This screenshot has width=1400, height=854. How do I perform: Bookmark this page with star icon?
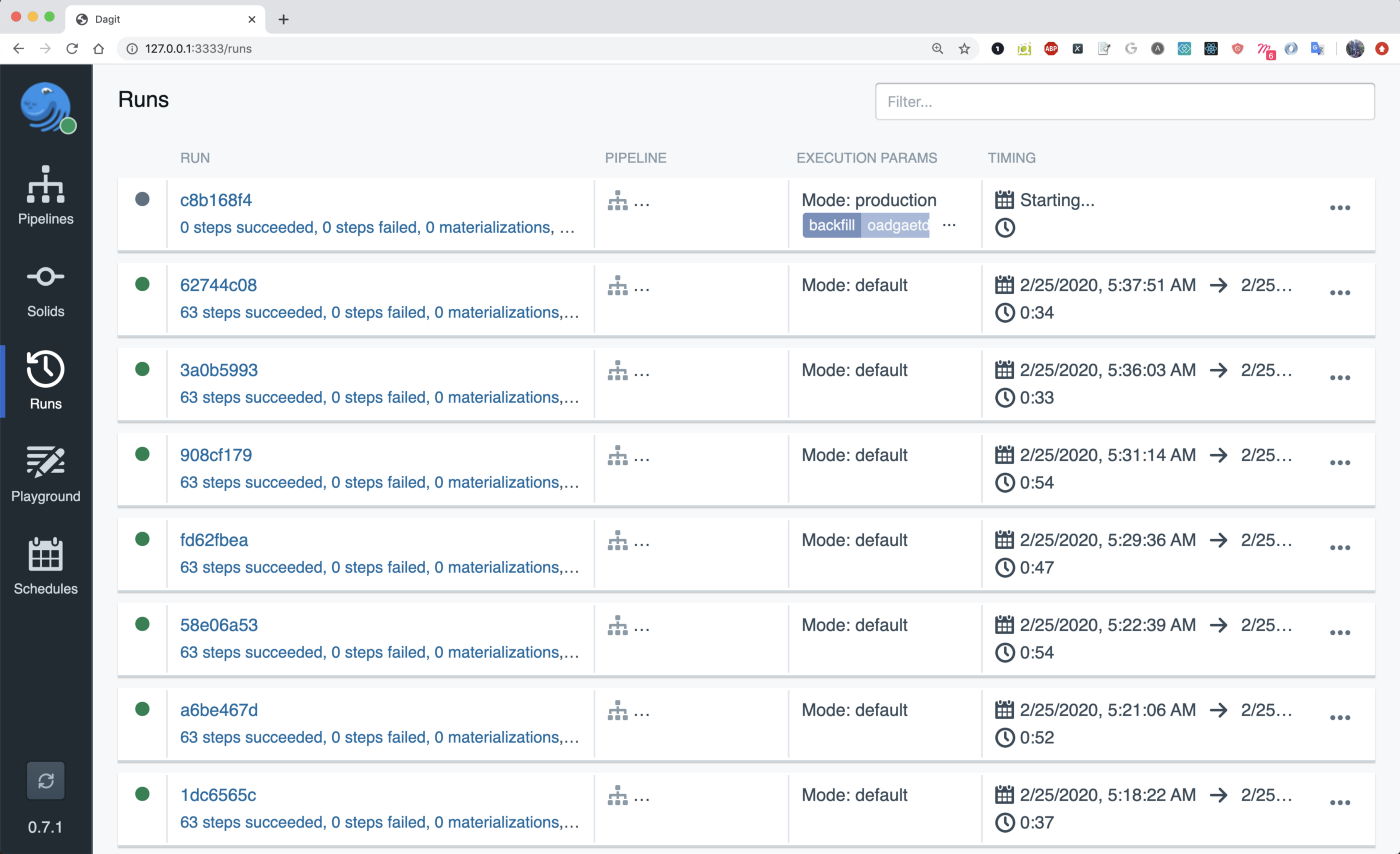[x=964, y=48]
